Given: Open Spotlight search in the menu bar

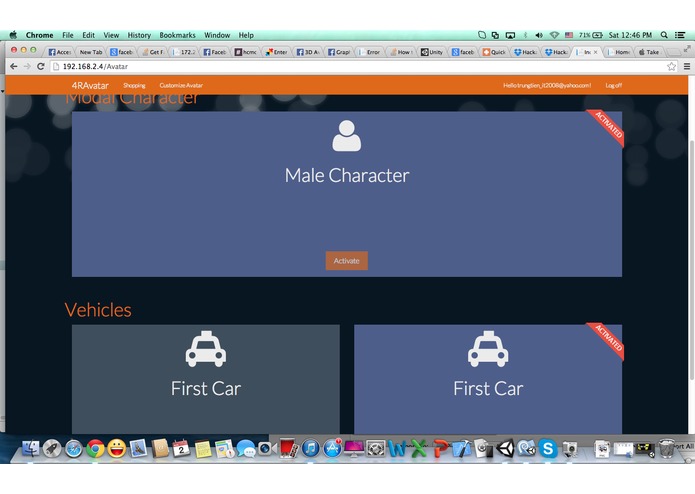Looking at the screenshot, I should tap(664, 35).
